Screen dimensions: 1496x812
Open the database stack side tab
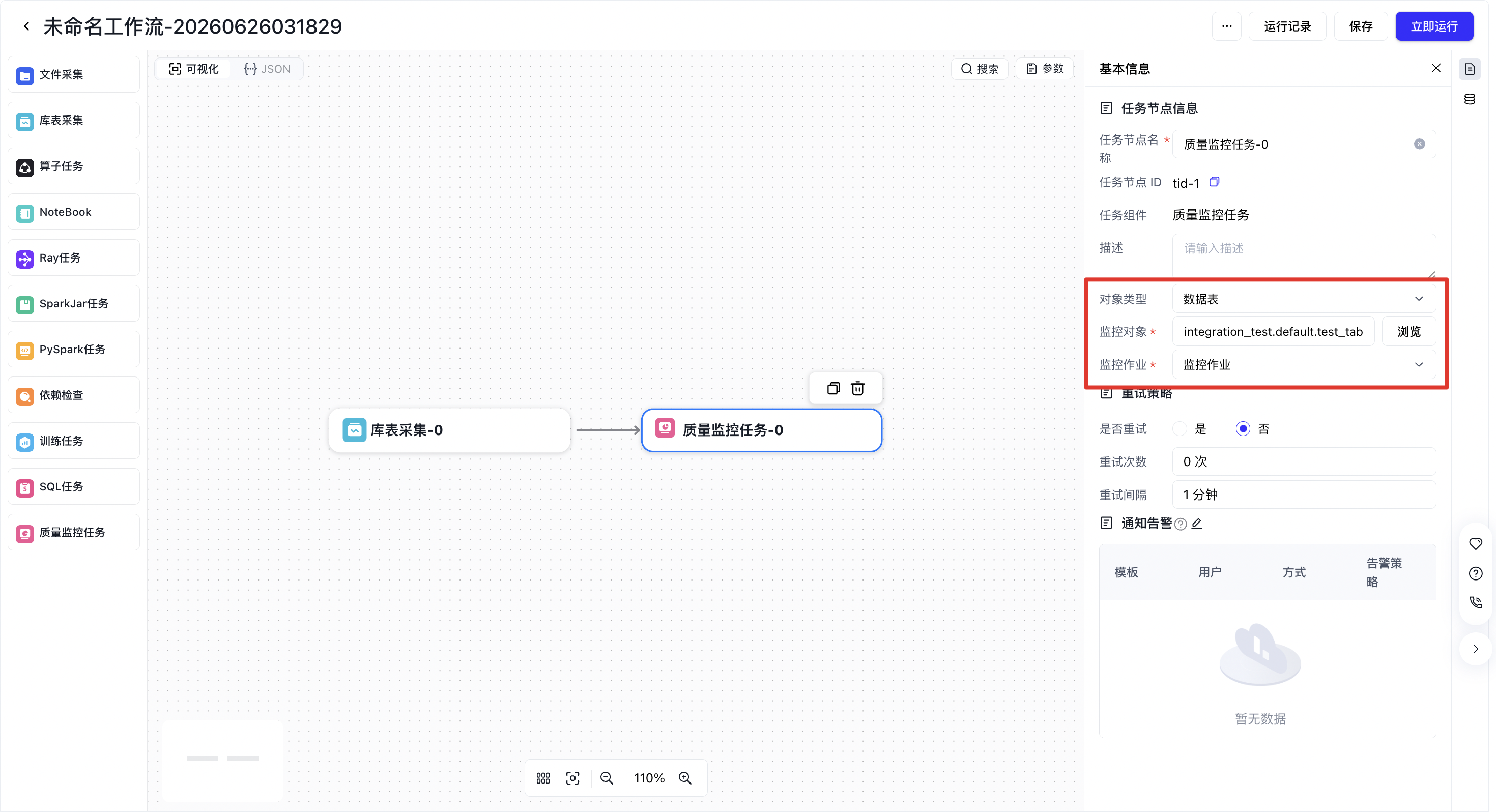click(x=1470, y=99)
